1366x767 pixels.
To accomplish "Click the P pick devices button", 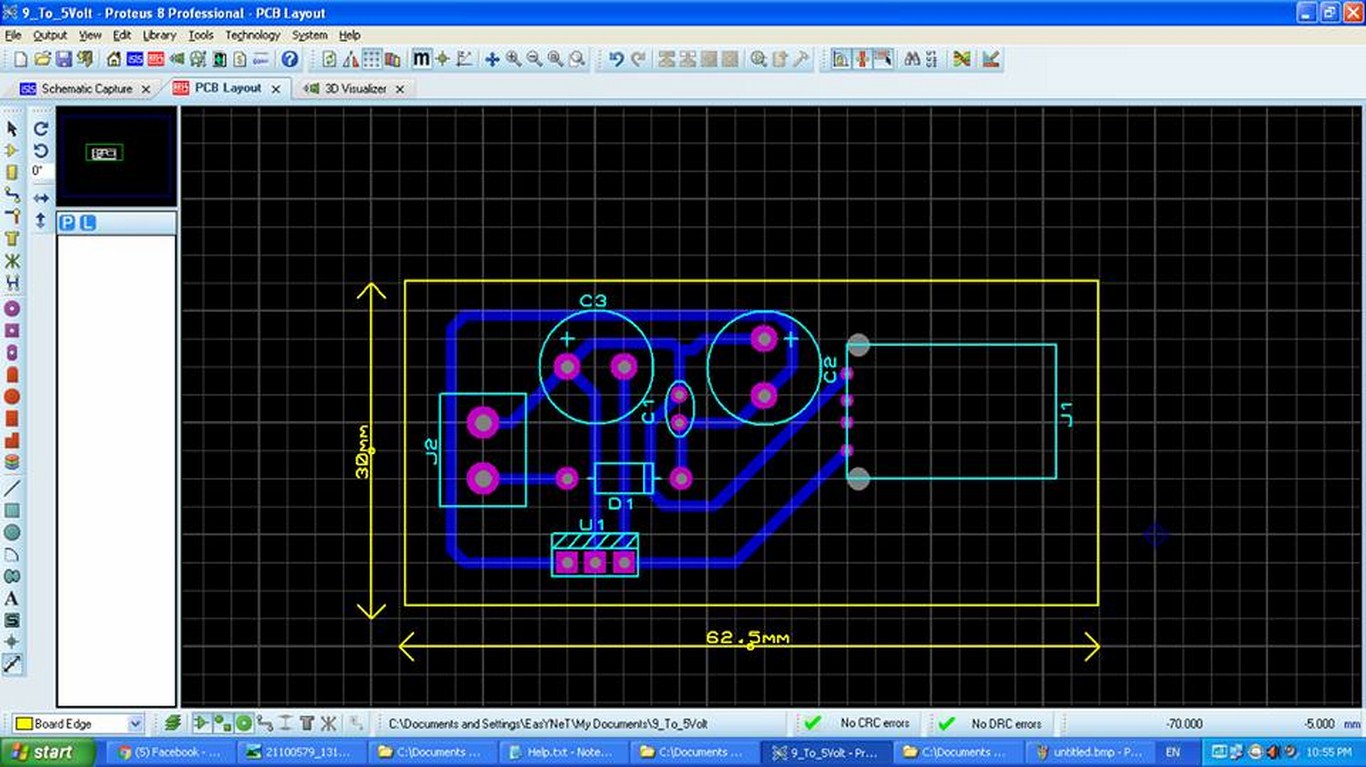I will coord(67,223).
